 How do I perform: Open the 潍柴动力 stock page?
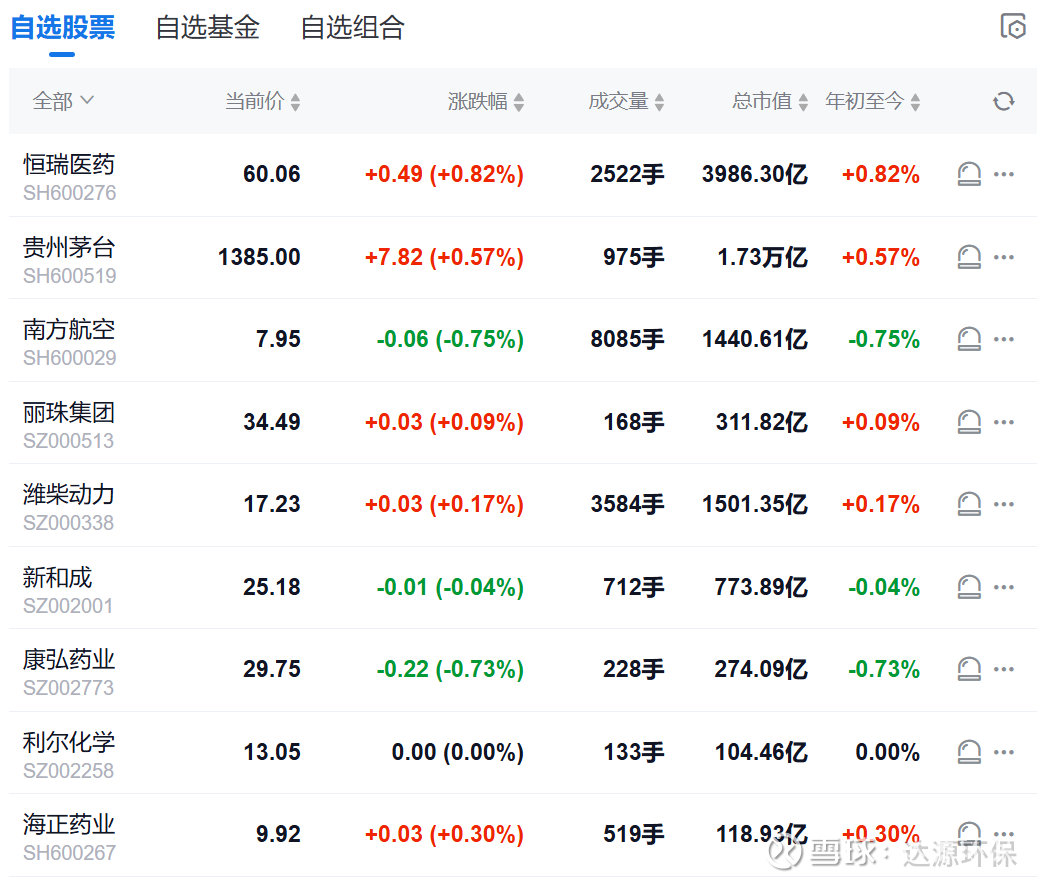click(69, 494)
